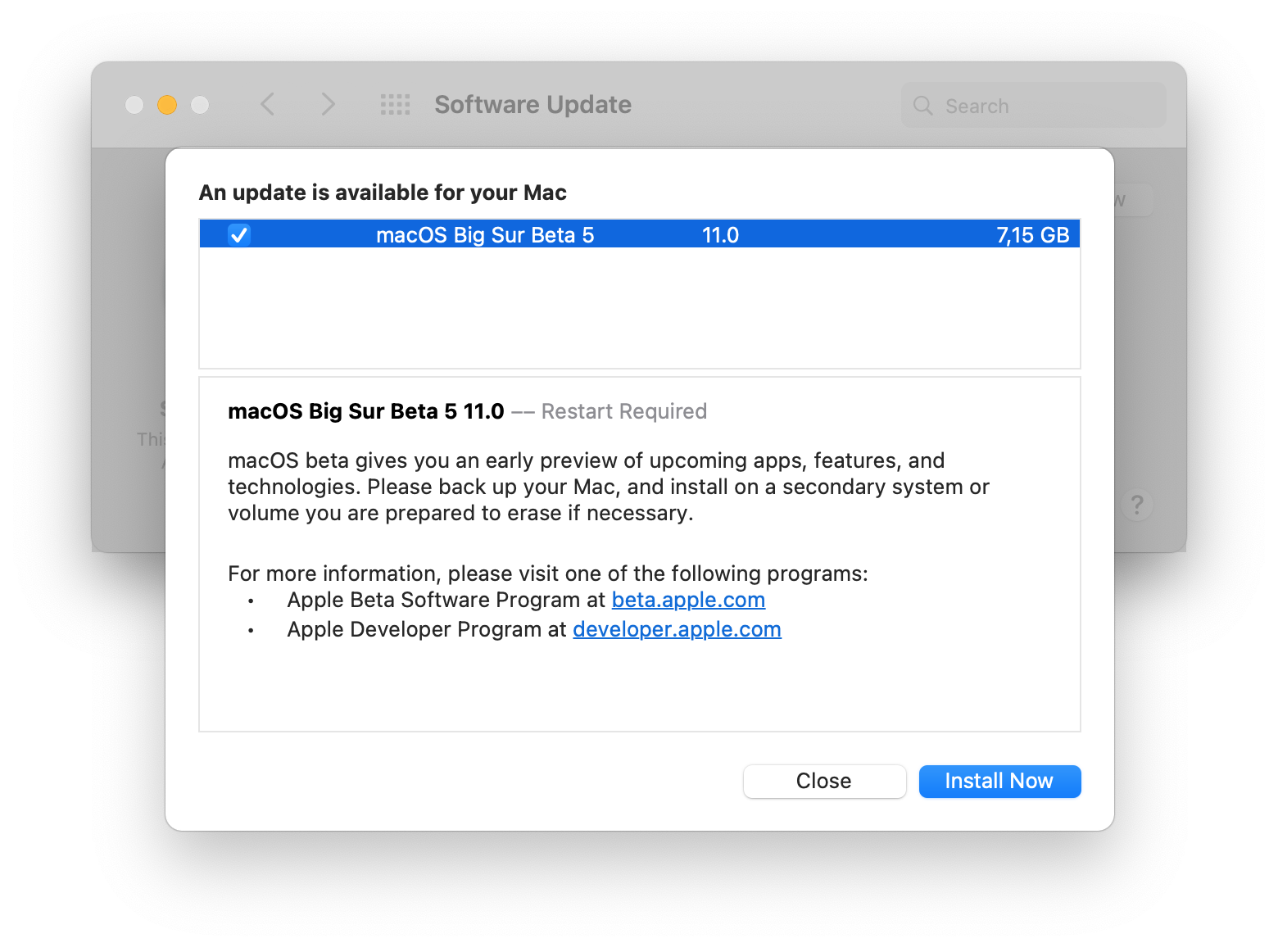Click the 11.0 version value in the row

pyautogui.click(x=720, y=235)
